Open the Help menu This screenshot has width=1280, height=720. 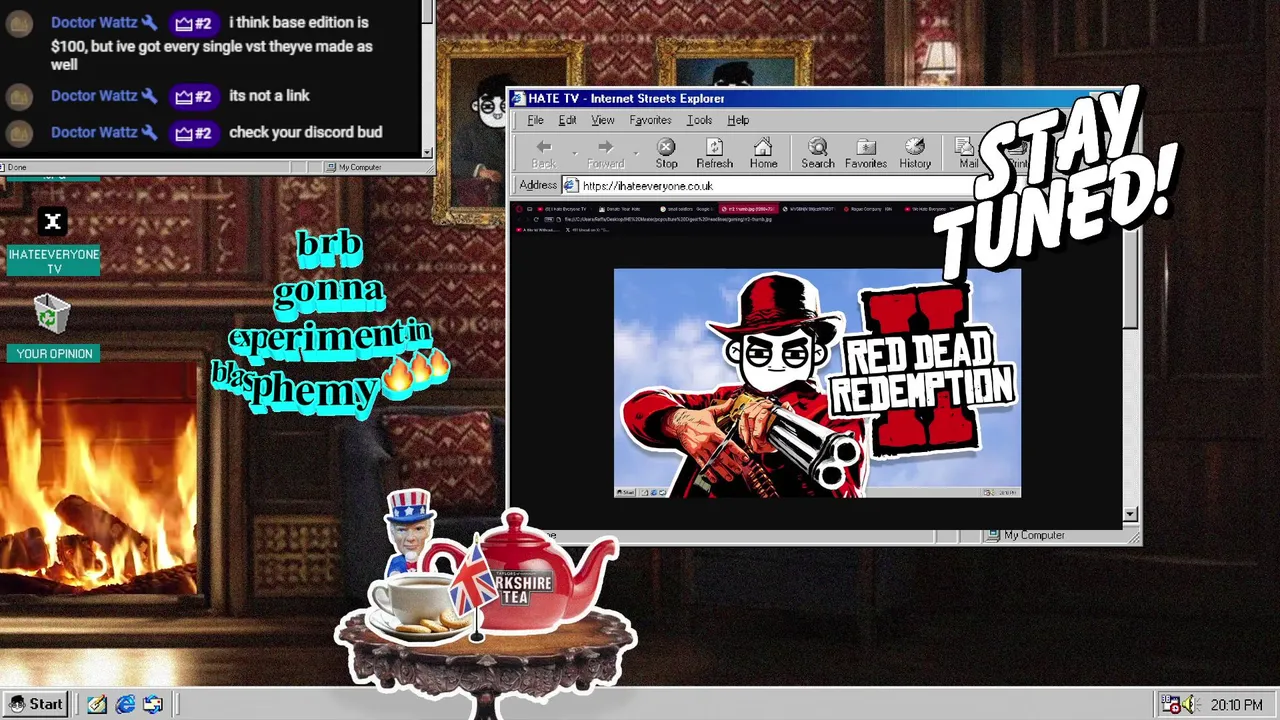[x=738, y=120]
